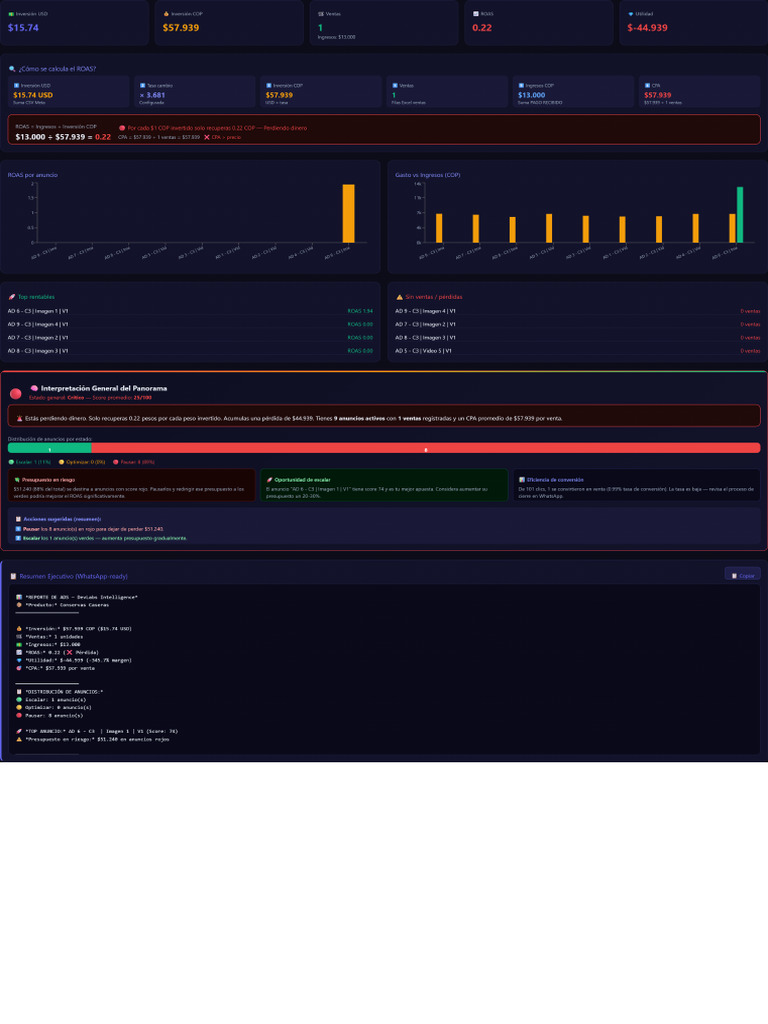Screen dimensions: 768x1024
Task: Click the icon in the Ingresos COP calculation box
Action: 521,86
